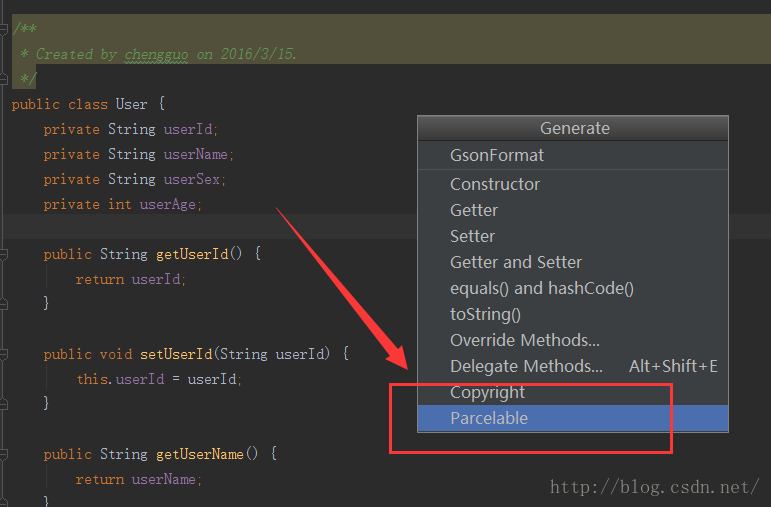Click the Generate popup title bar
The image size is (771, 507).
573,128
